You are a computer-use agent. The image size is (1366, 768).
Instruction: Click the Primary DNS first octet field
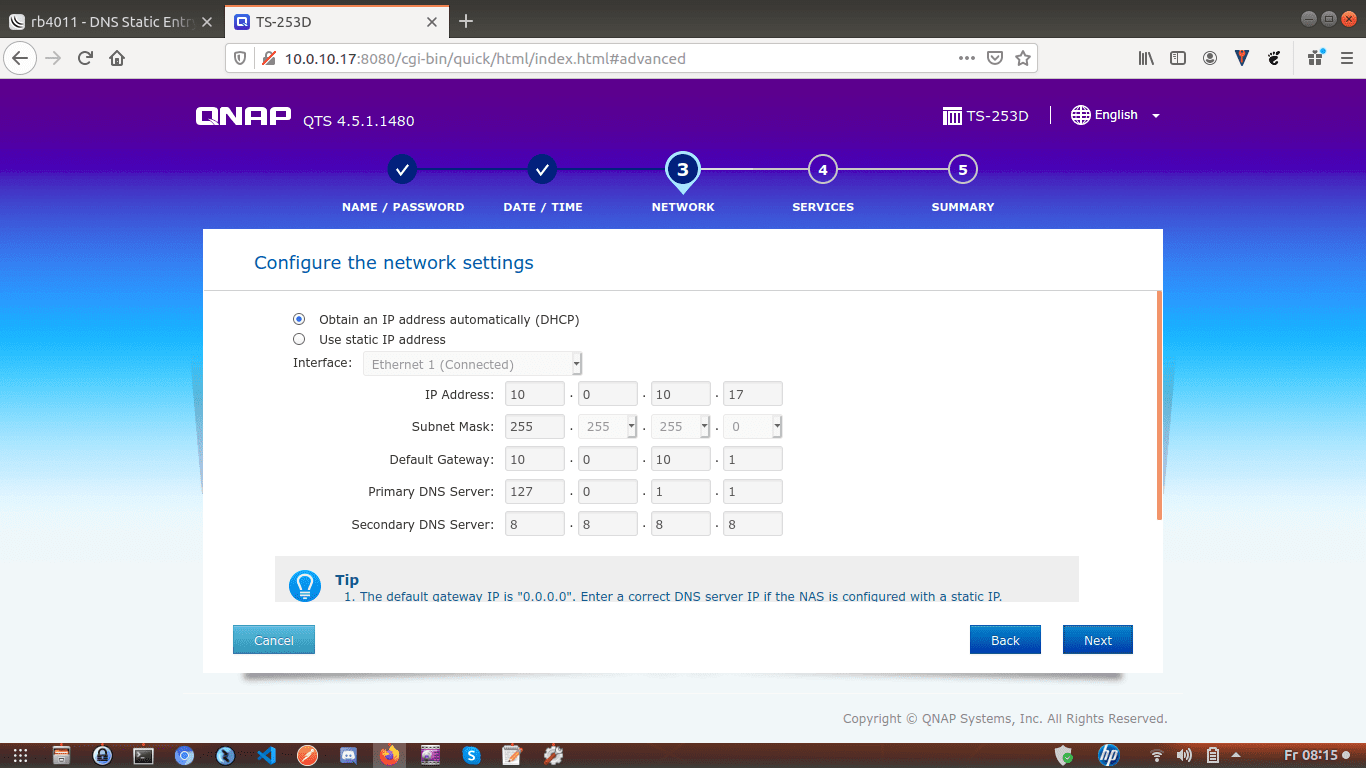tap(535, 492)
